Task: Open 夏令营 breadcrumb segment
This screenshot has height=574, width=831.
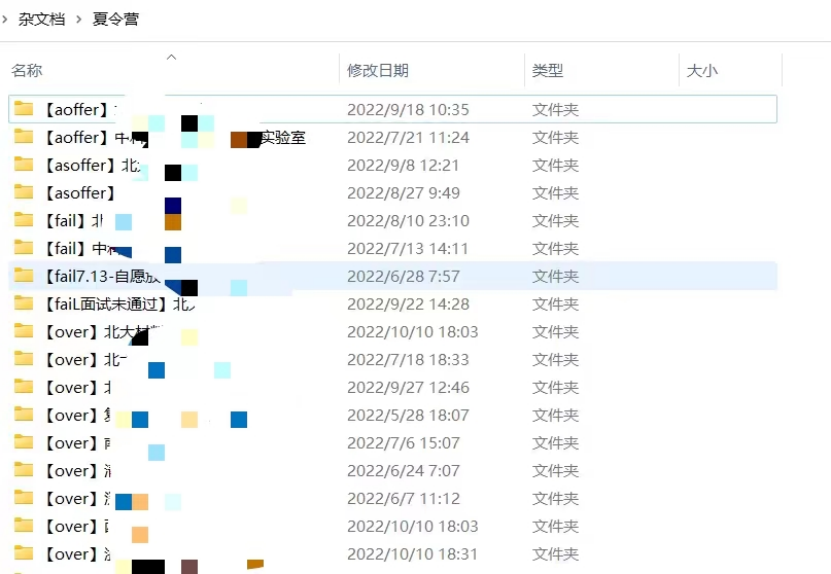Action: click(x=116, y=20)
